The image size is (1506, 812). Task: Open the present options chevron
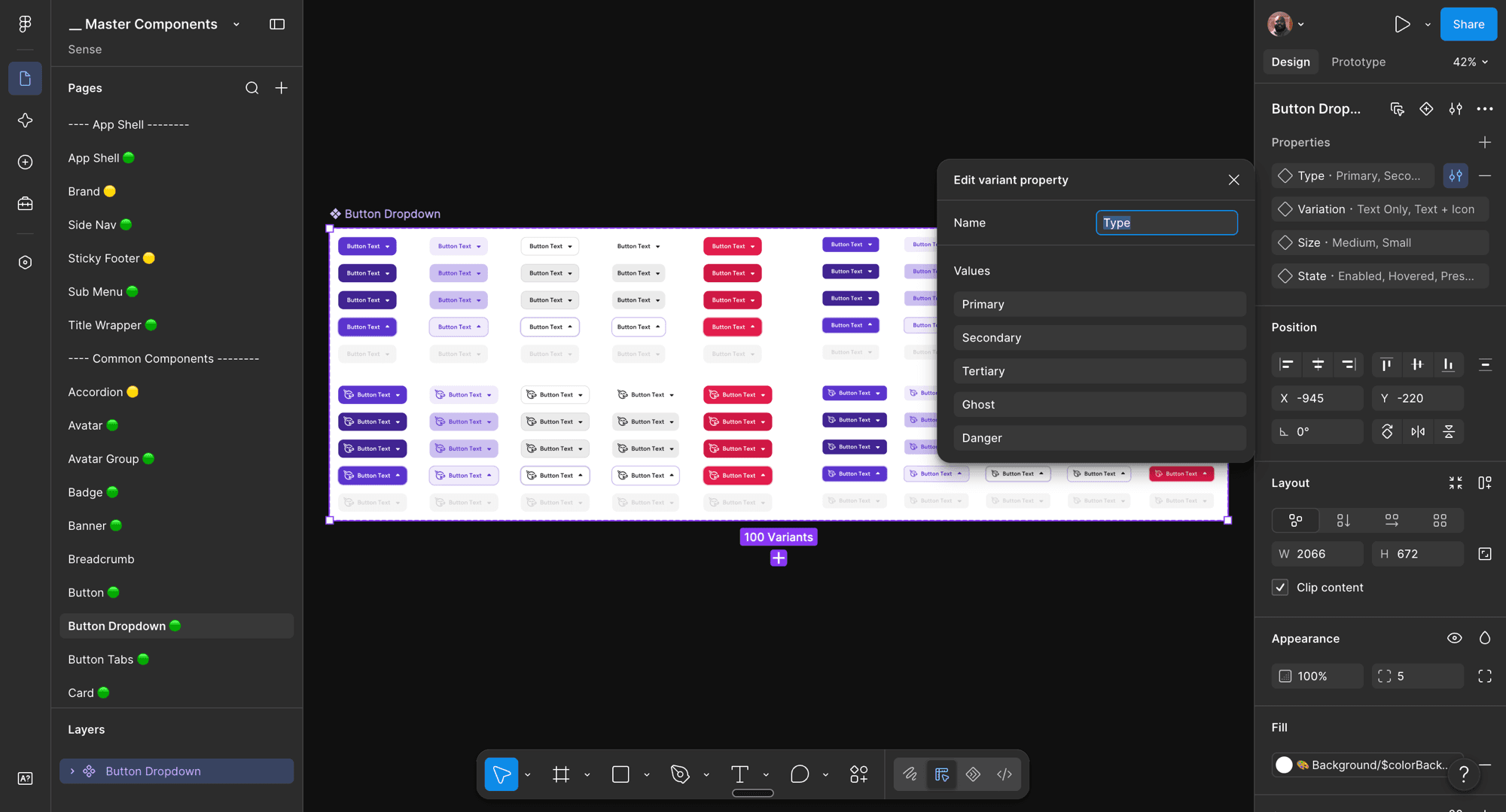tap(1428, 25)
